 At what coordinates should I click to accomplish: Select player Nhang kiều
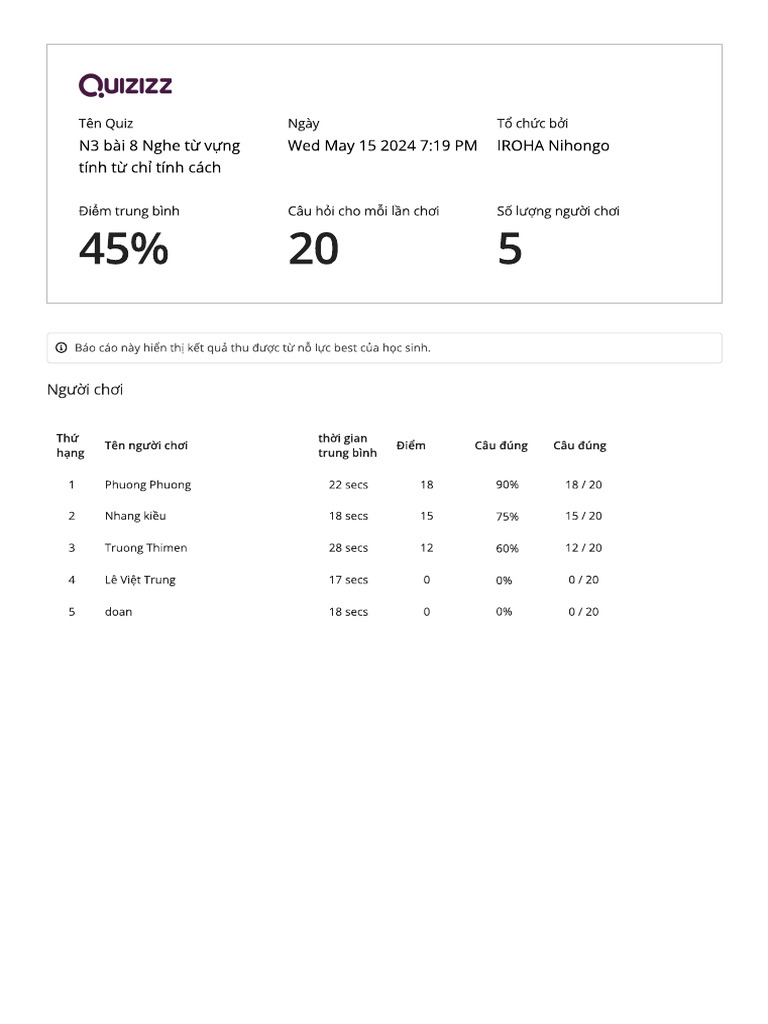[x=135, y=516]
